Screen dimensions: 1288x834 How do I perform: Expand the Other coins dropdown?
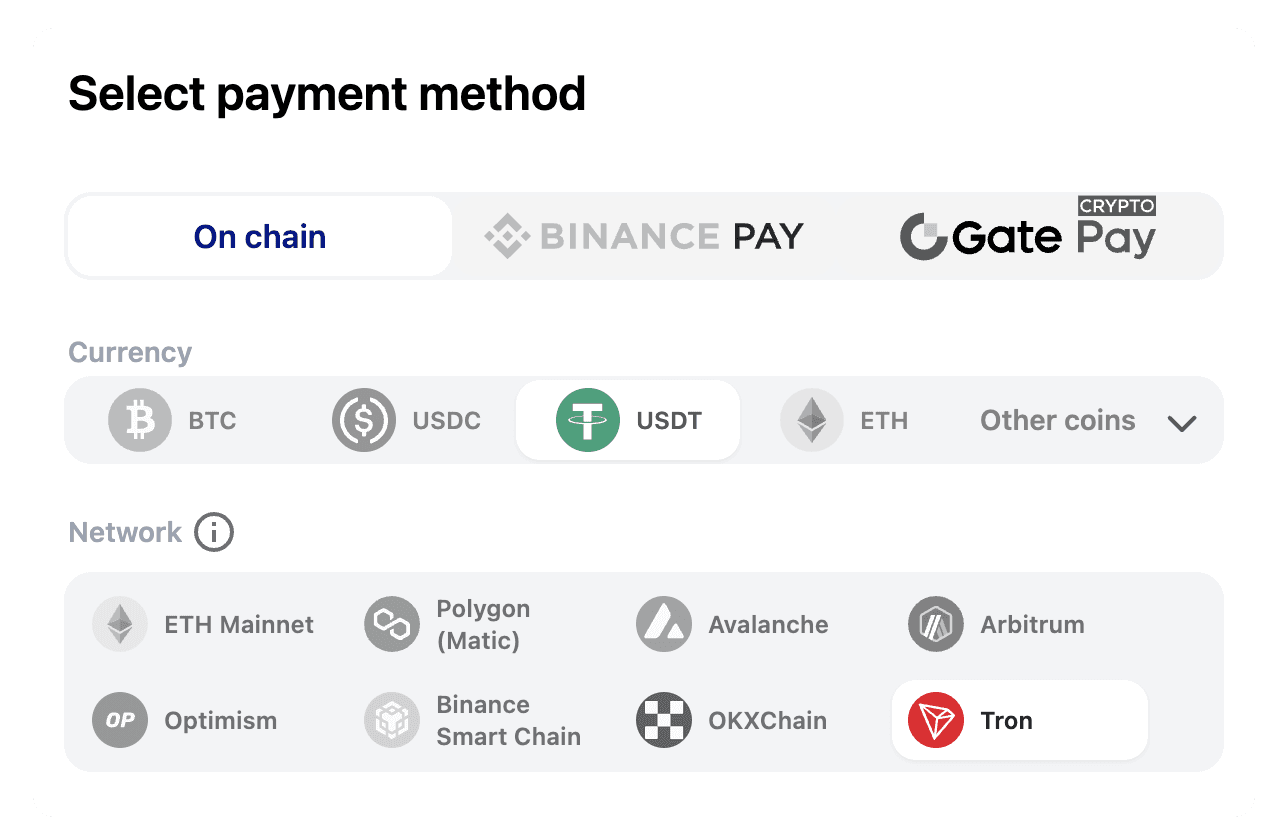tap(1057, 420)
